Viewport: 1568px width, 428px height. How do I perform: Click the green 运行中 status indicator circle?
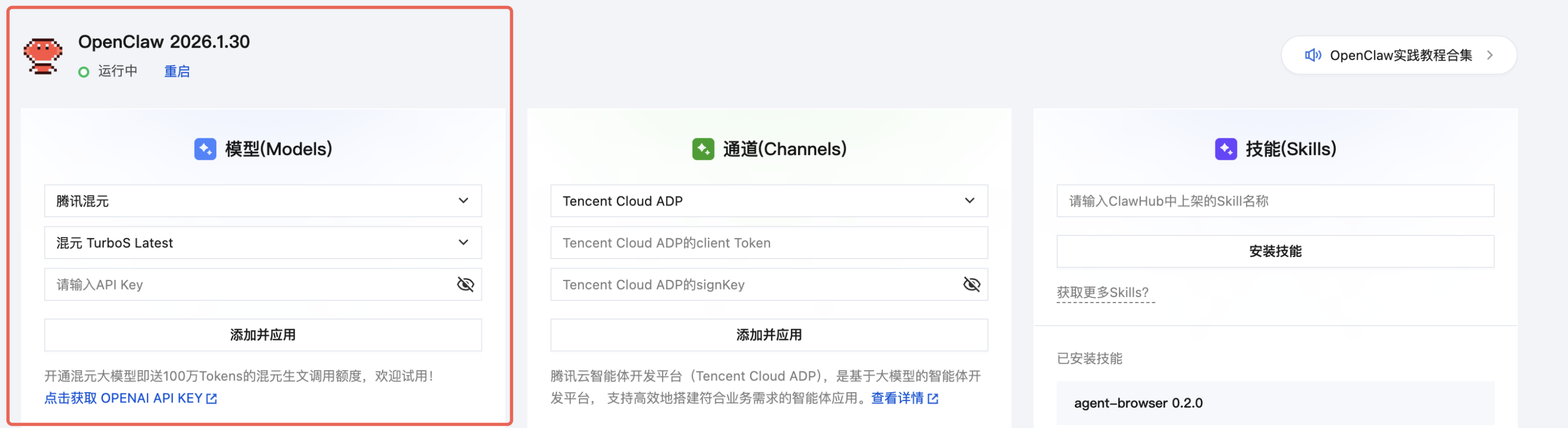84,72
